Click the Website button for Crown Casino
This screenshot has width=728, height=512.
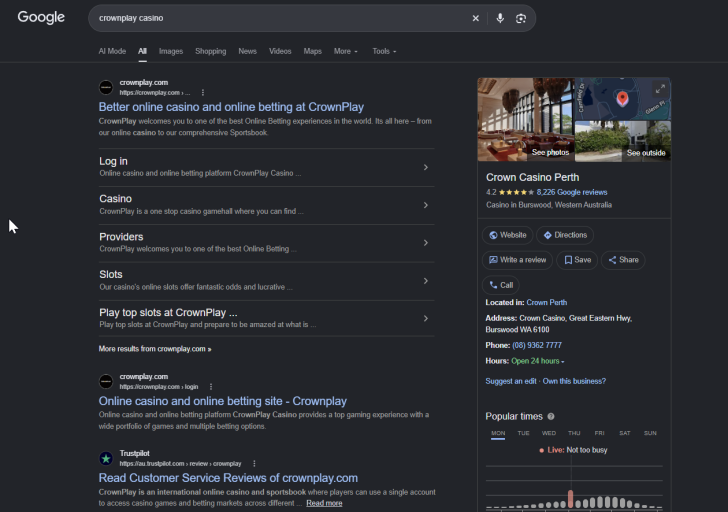[x=507, y=235]
